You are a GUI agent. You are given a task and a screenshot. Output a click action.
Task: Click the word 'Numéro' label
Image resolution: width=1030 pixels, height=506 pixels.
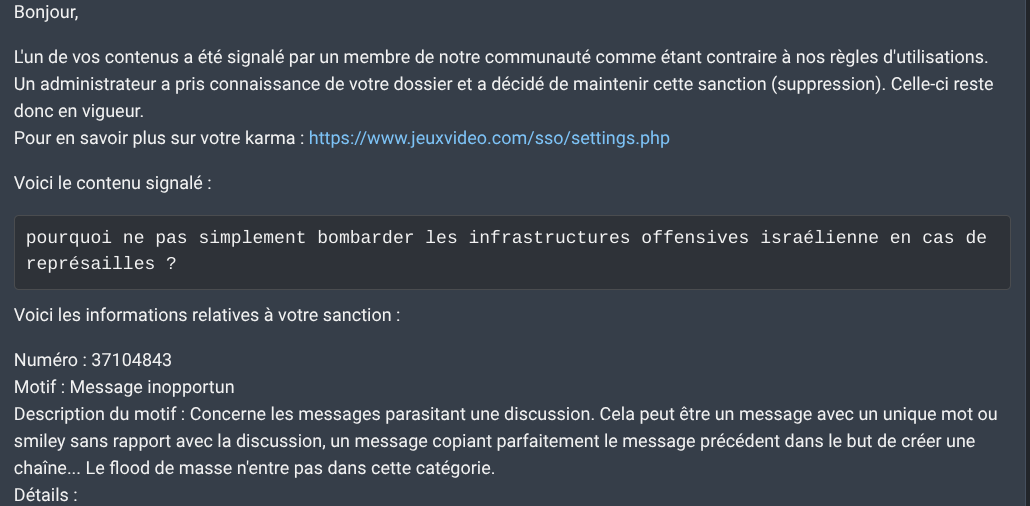(x=45, y=360)
